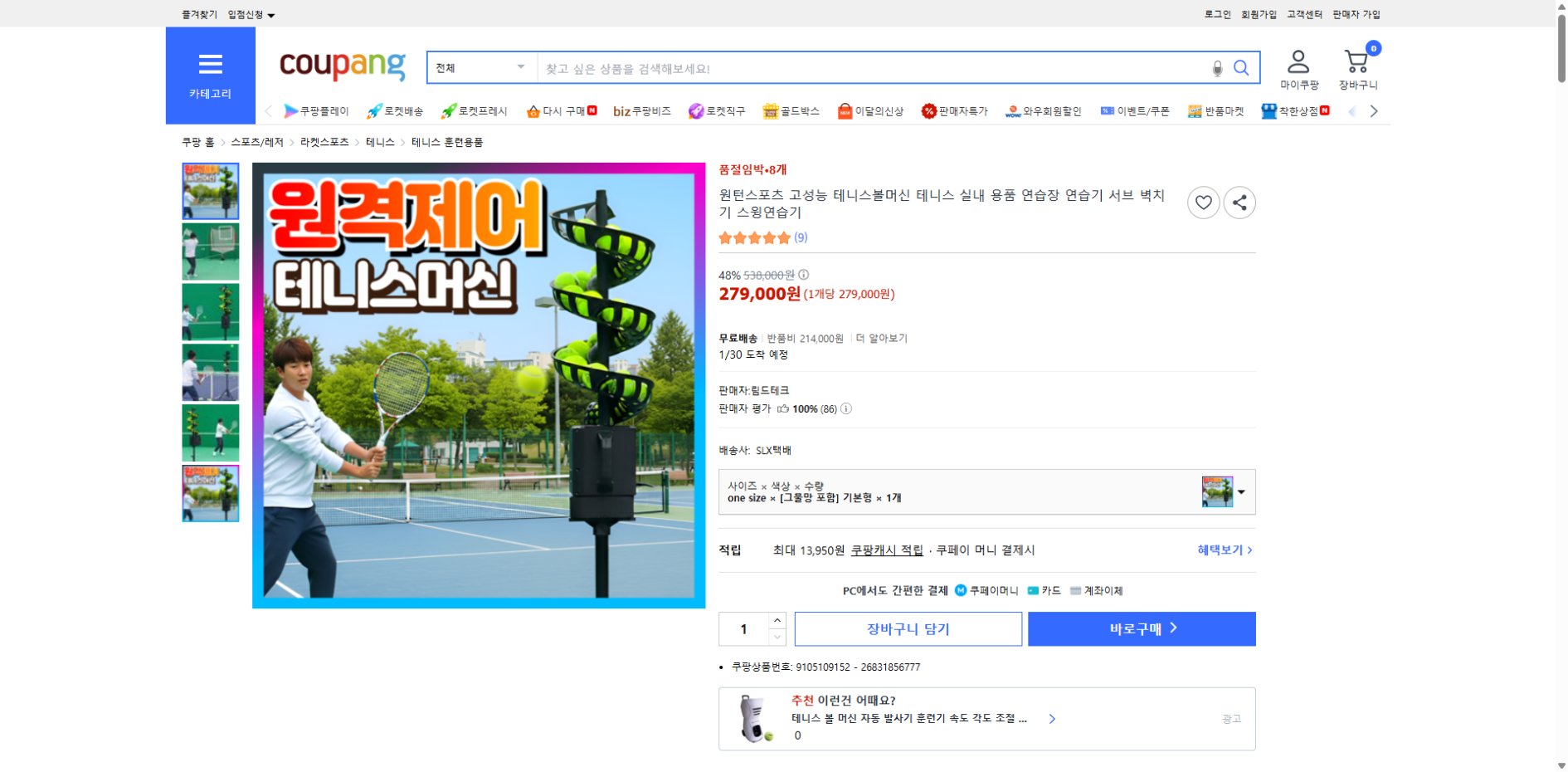The height and width of the screenshot is (772, 1568).
Task: Click the 반품마켓 navigation icon
Action: click(x=1195, y=110)
